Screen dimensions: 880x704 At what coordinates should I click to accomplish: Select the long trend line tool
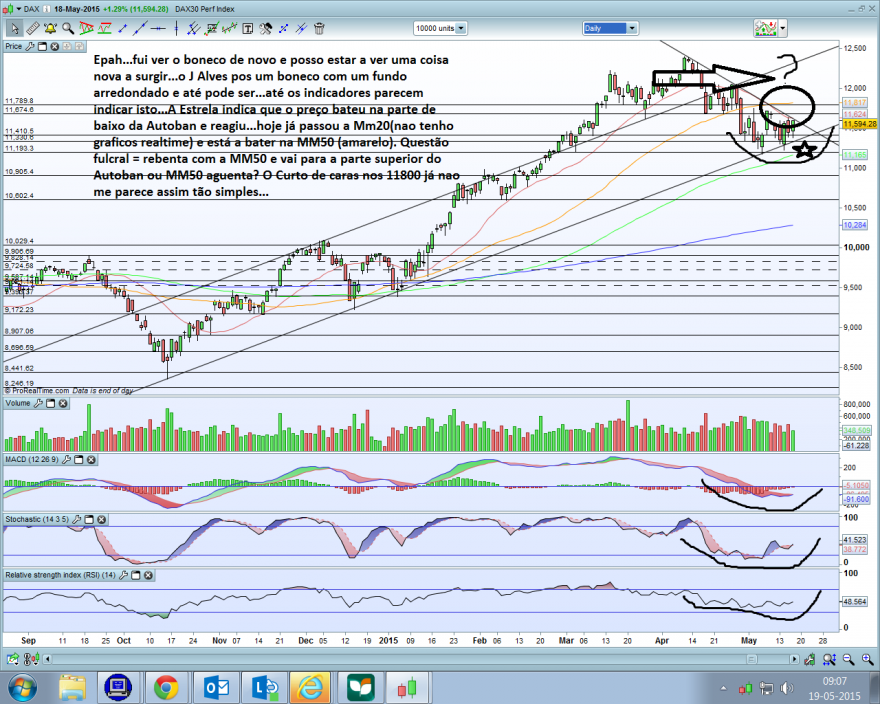[x=139, y=28]
